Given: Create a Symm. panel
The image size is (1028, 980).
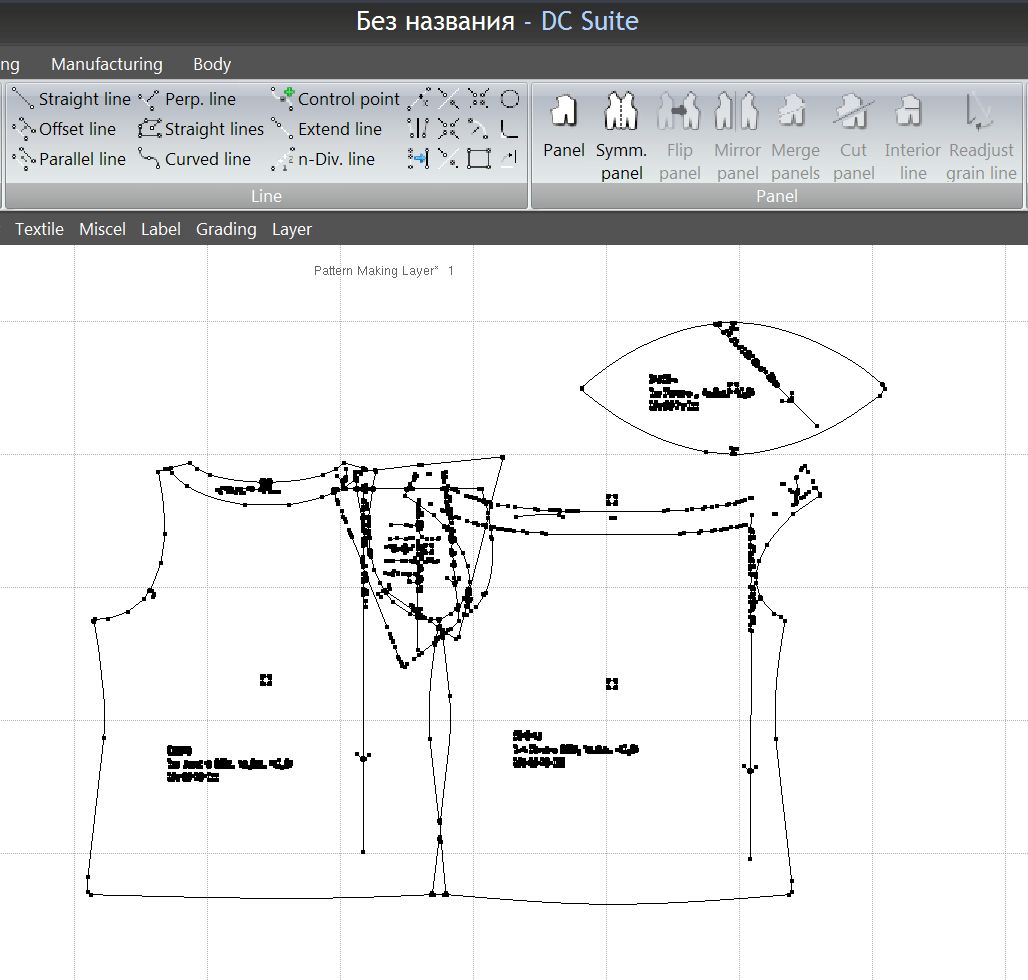Looking at the screenshot, I should pyautogui.click(x=621, y=135).
